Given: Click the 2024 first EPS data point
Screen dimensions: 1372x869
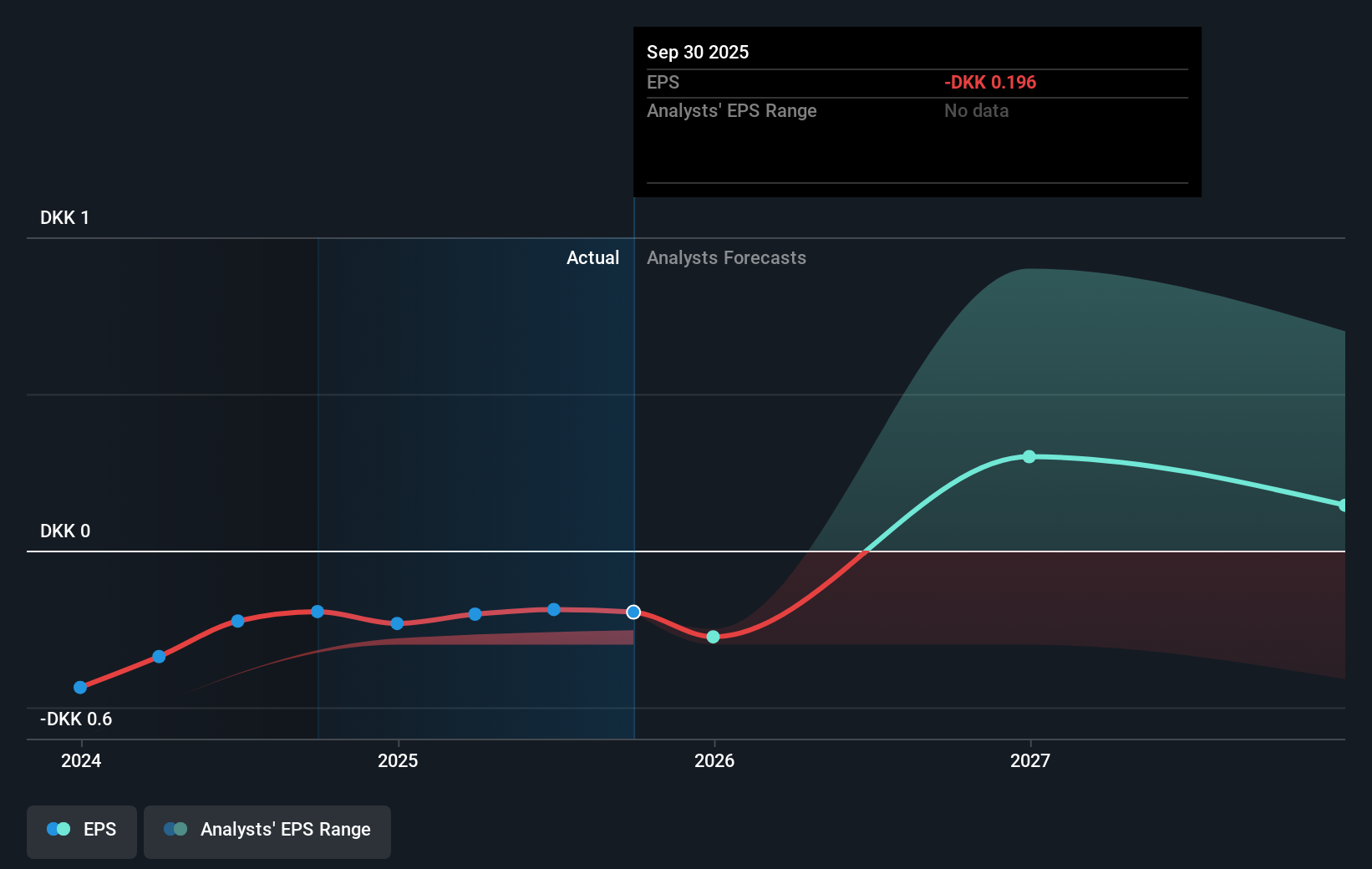Looking at the screenshot, I should [79, 687].
